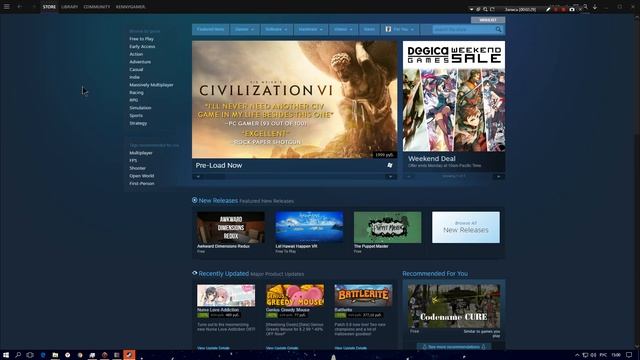Open the recorder overlay dropdown arrow
This screenshot has width=640, height=360.
point(471,9)
